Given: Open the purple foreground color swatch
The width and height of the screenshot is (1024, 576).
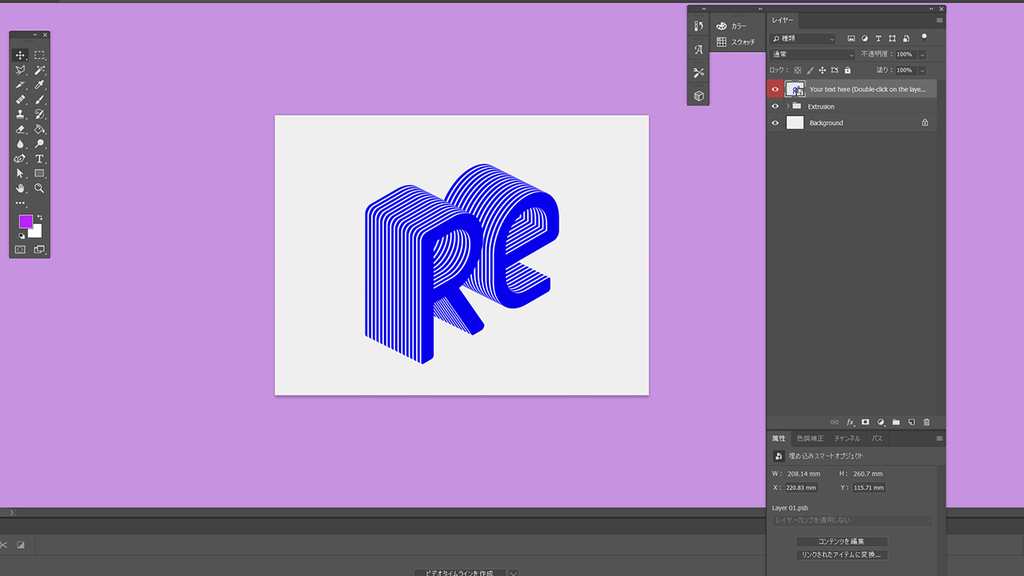Looking at the screenshot, I should click(x=25, y=222).
